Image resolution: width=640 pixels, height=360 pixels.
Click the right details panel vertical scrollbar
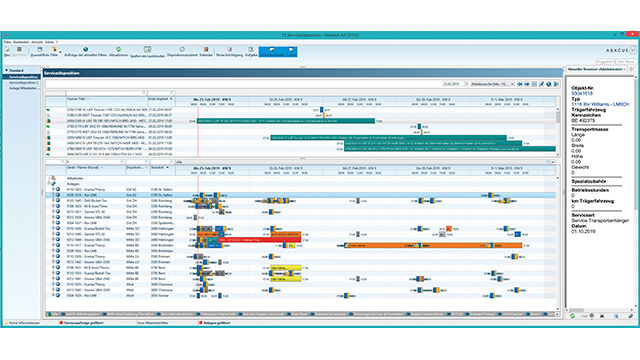coord(636,192)
